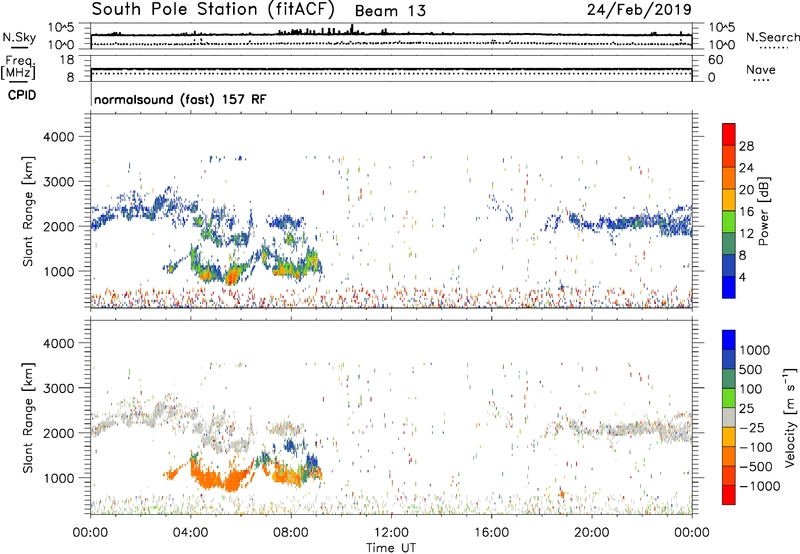This screenshot has height=554, width=800.
Task: Click the "Time UT" axis title
Action: (391, 548)
